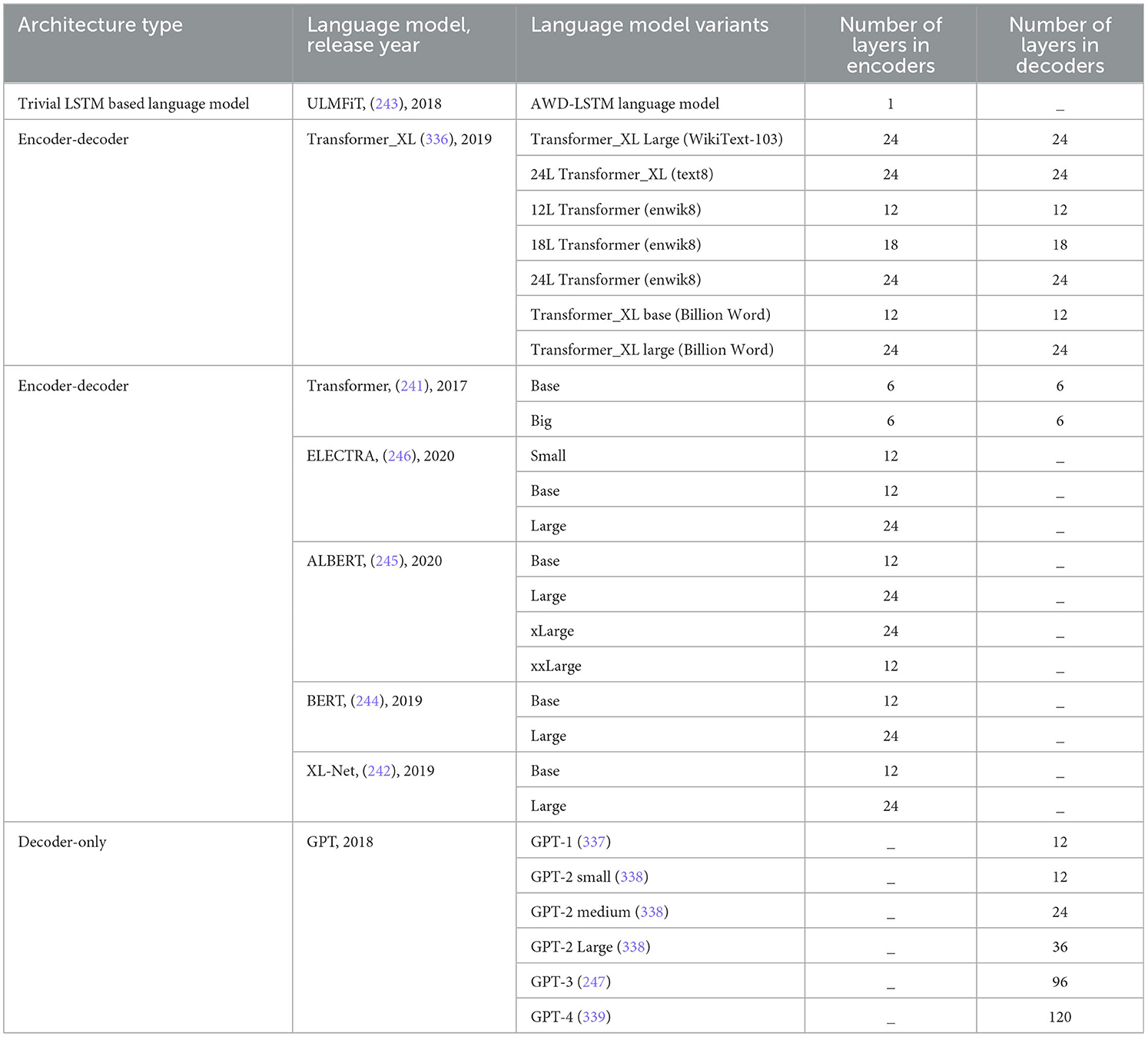Open reference 336 for Transformer_XL
This screenshot has width=1148, height=1037.
(436, 139)
